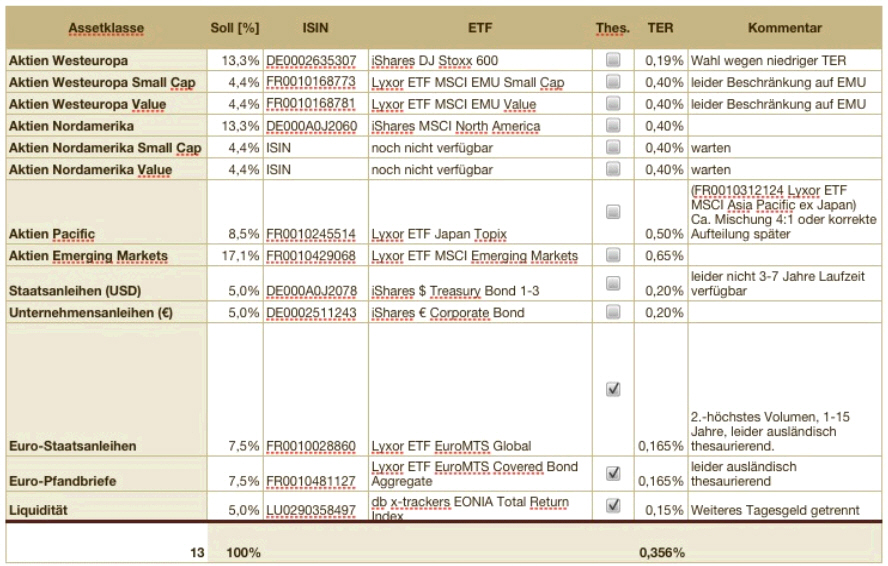Click ETF cell 'Lyxor ETF EuroMTS Global'
The width and height of the screenshot is (888, 566).
[480, 390]
